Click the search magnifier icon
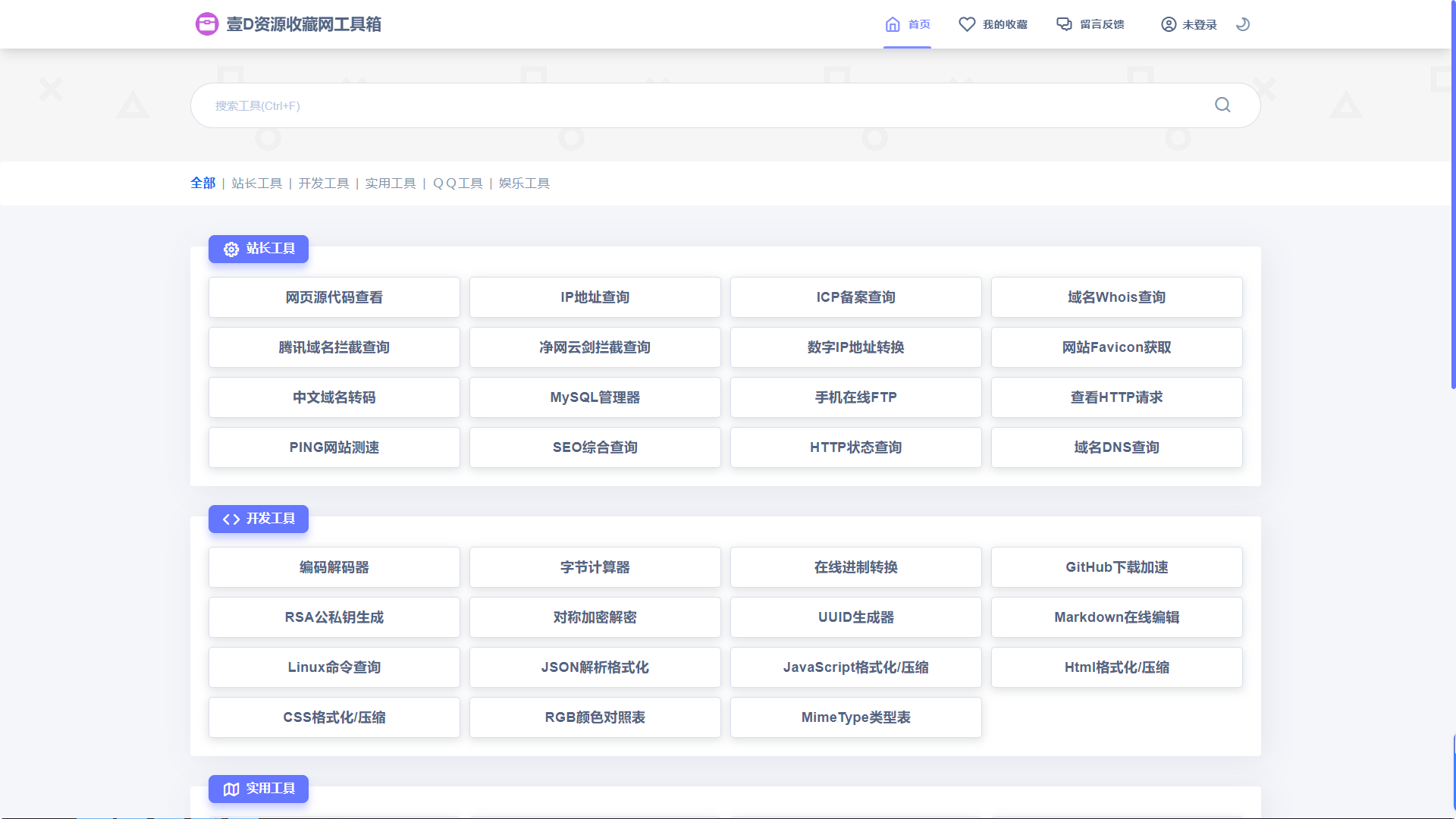Screen dimensions: 1456x819 point(1222,105)
